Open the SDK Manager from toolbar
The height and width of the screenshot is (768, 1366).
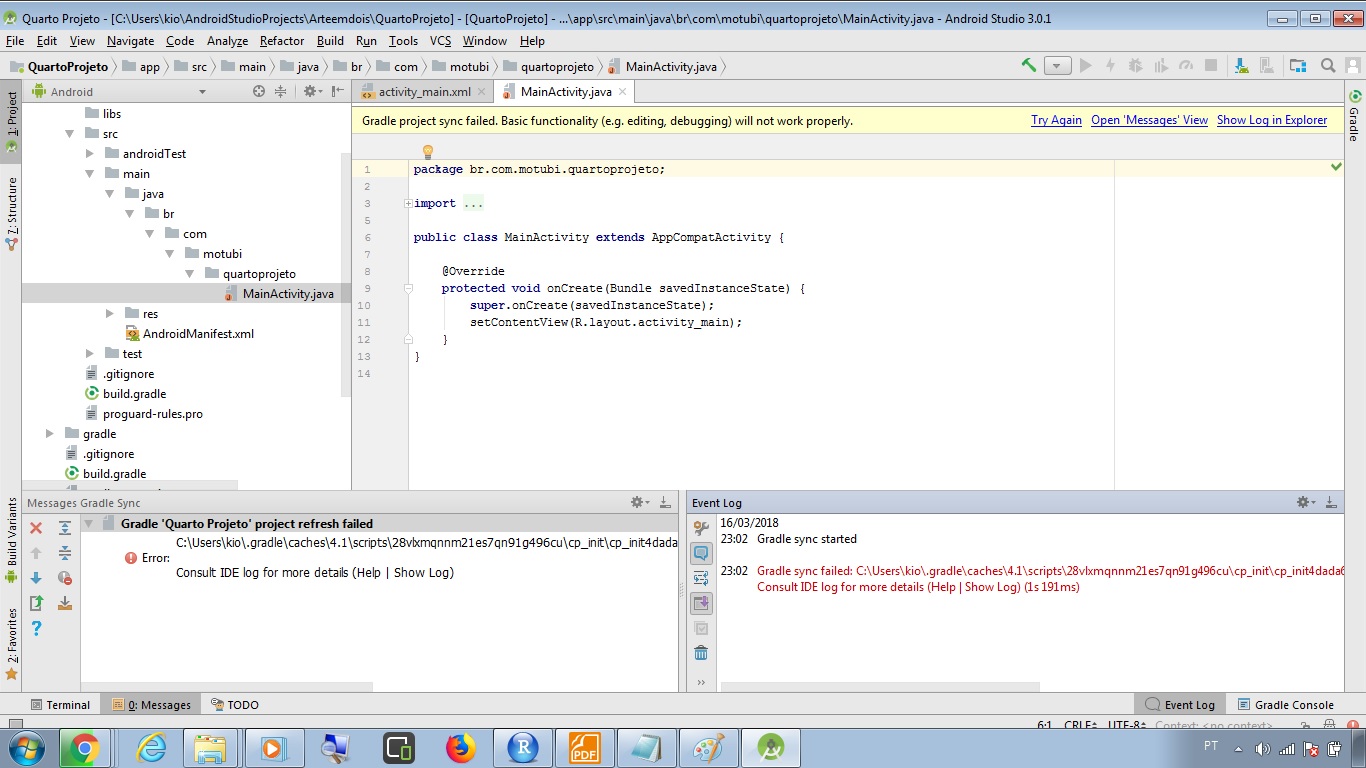tap(1241, 66)
